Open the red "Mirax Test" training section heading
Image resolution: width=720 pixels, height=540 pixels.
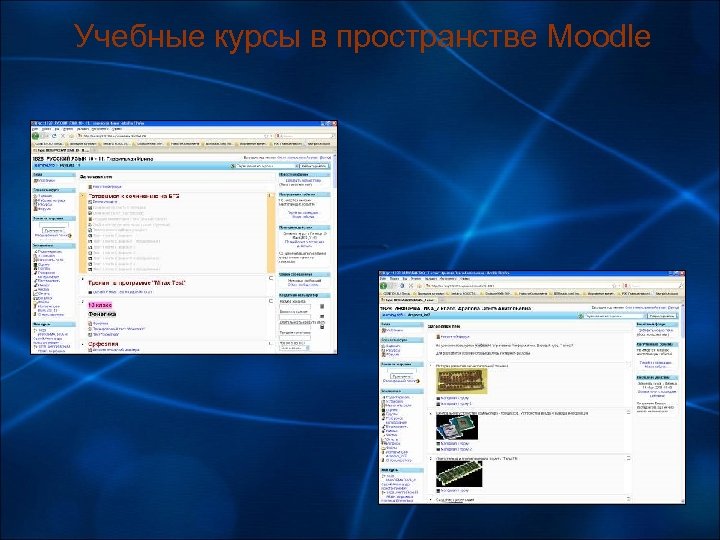(x=137, y=283)
